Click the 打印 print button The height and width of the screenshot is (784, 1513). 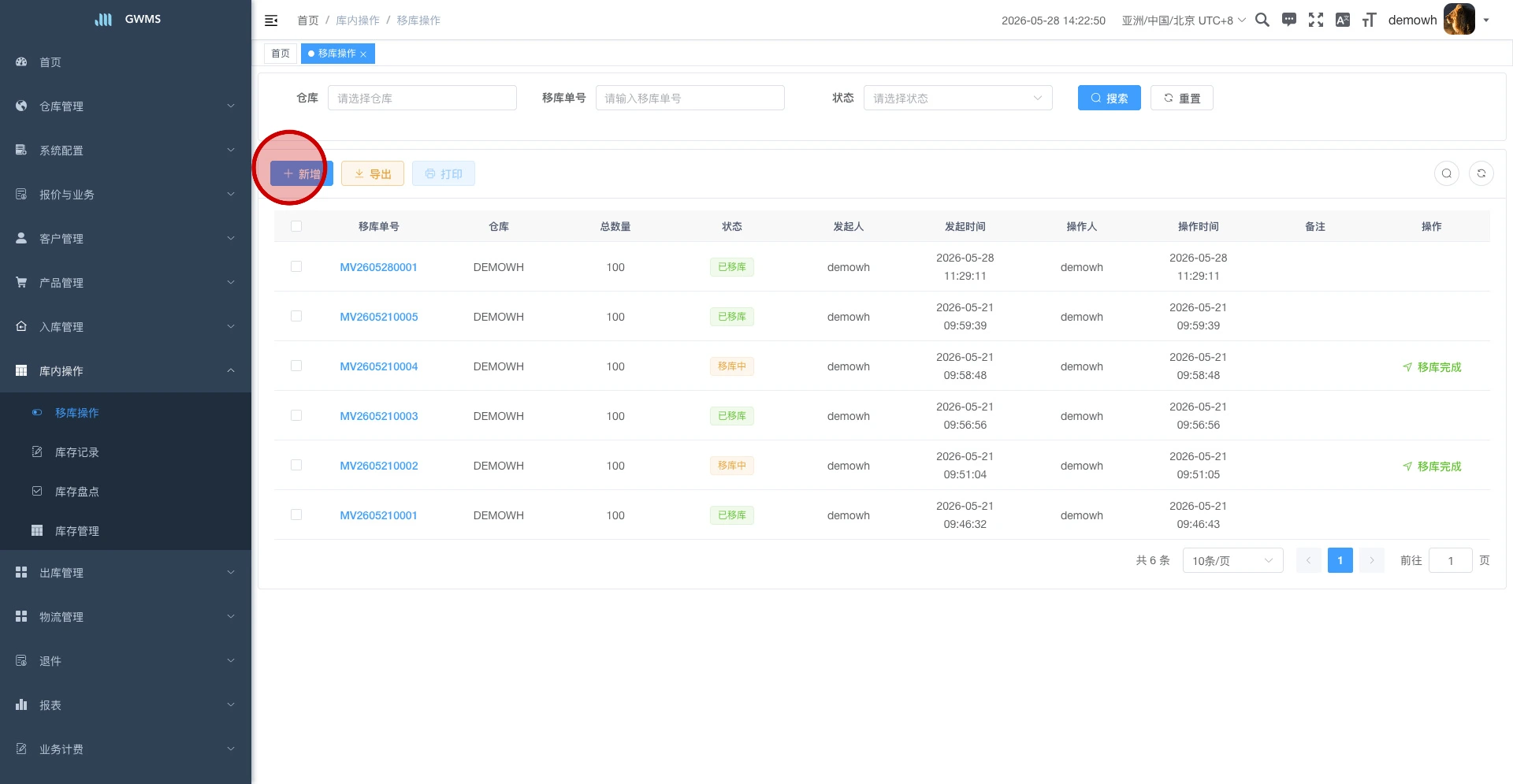click(444, 173)
